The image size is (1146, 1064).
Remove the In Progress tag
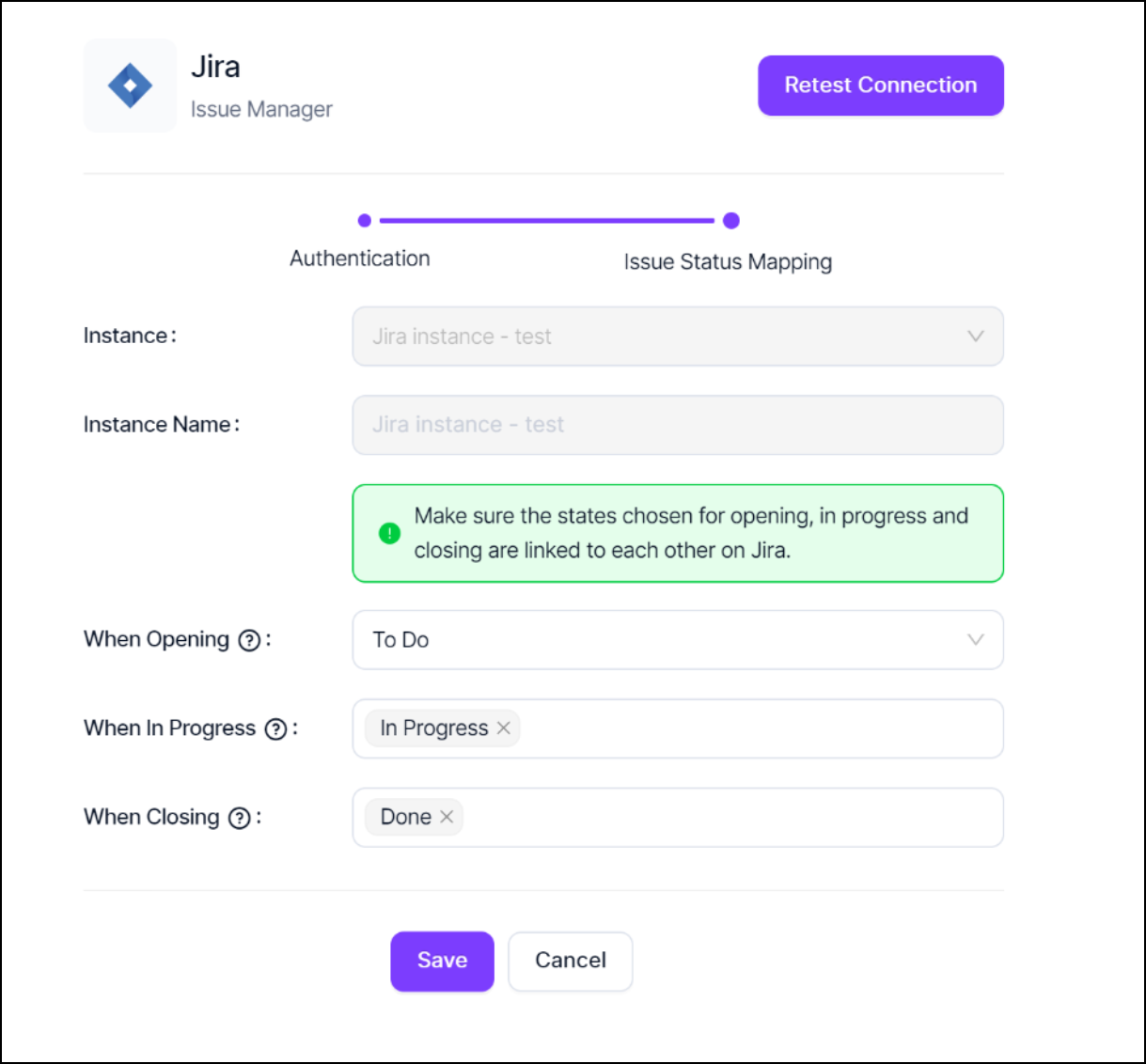tap(504, 728)
